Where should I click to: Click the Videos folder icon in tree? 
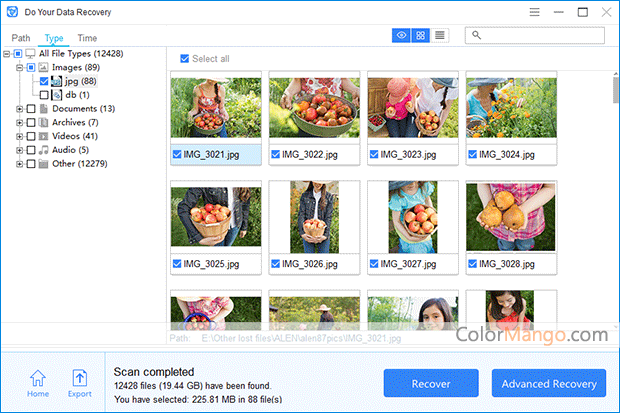point(43,136)
